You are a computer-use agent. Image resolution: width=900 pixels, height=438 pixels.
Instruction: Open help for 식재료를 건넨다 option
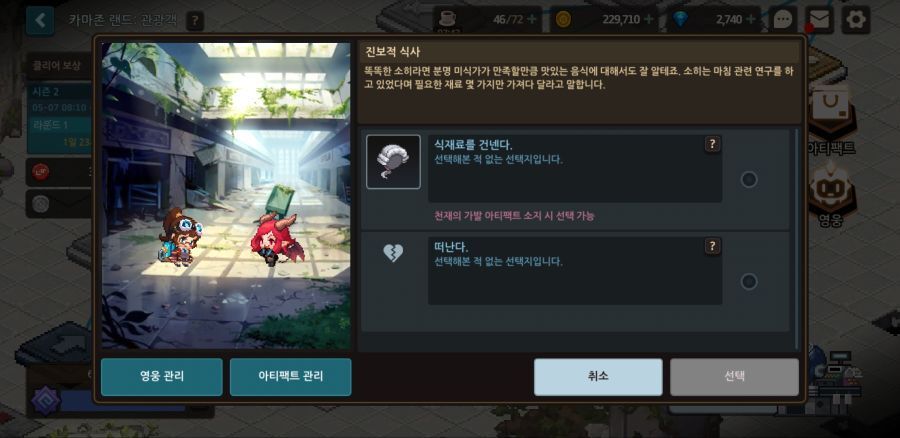pyautogui.click(x=712, y=144)
